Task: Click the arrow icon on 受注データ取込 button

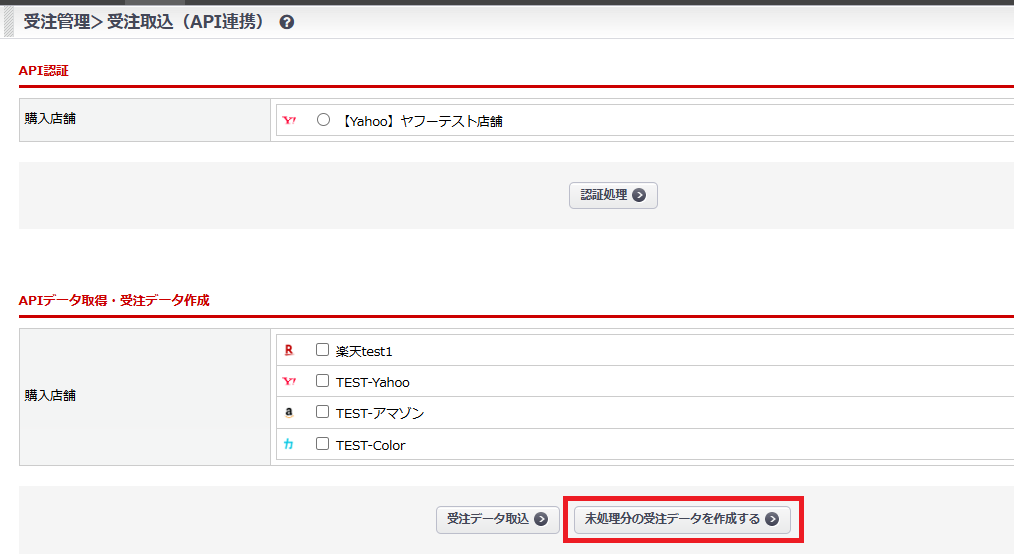Action: pos(541,519)
